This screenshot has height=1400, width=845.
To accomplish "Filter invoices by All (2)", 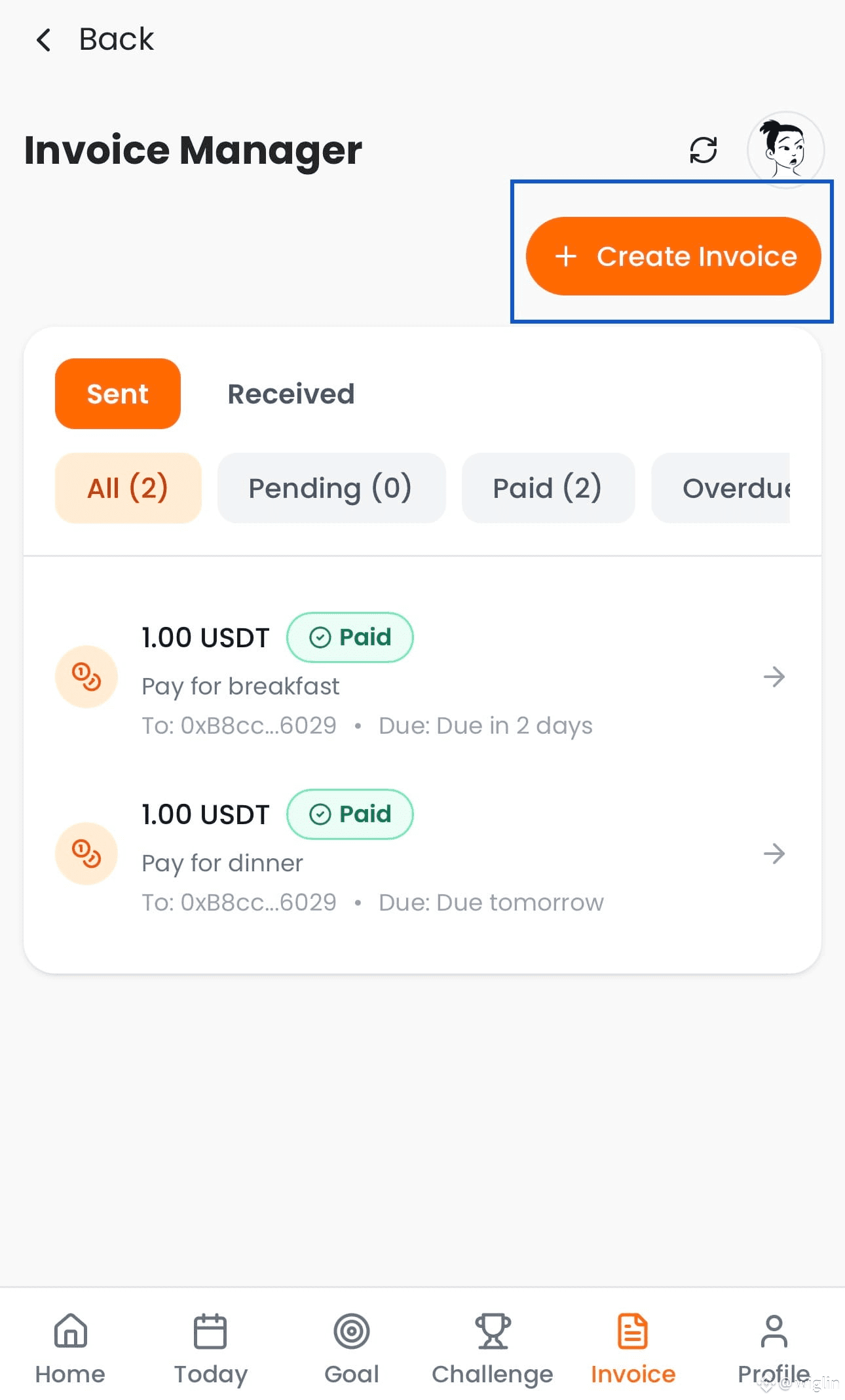I will [x=128, y=488].
